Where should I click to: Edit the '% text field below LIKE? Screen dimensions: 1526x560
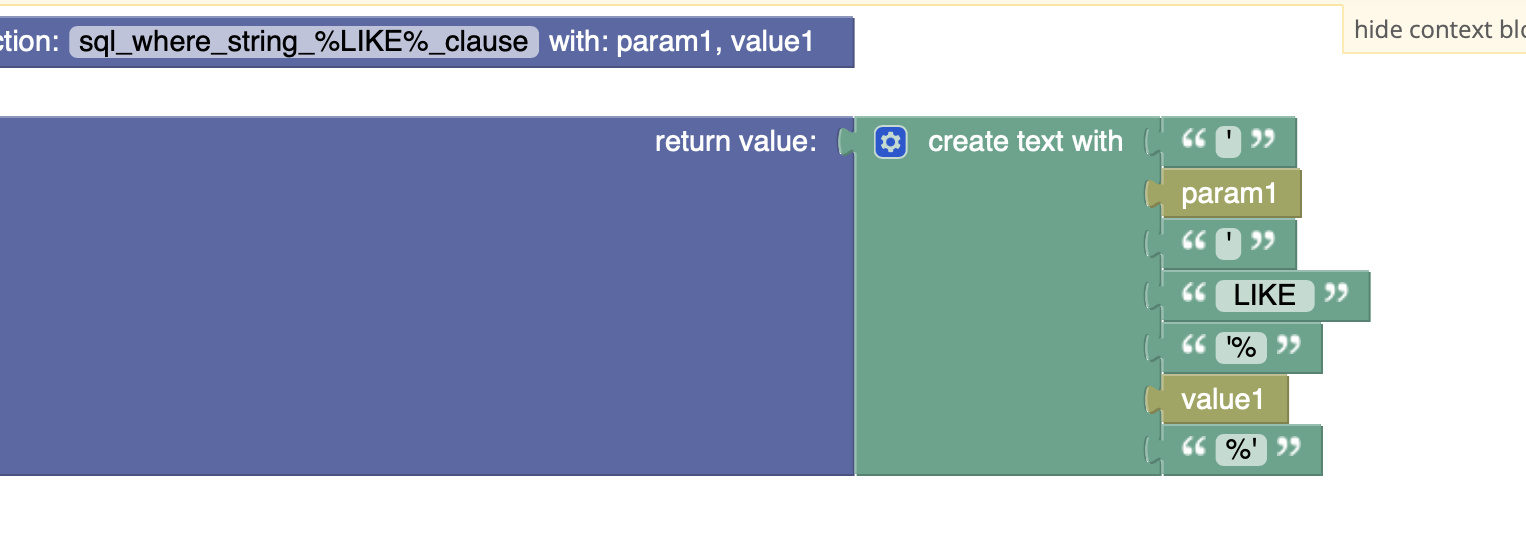tap(1241, 347)
